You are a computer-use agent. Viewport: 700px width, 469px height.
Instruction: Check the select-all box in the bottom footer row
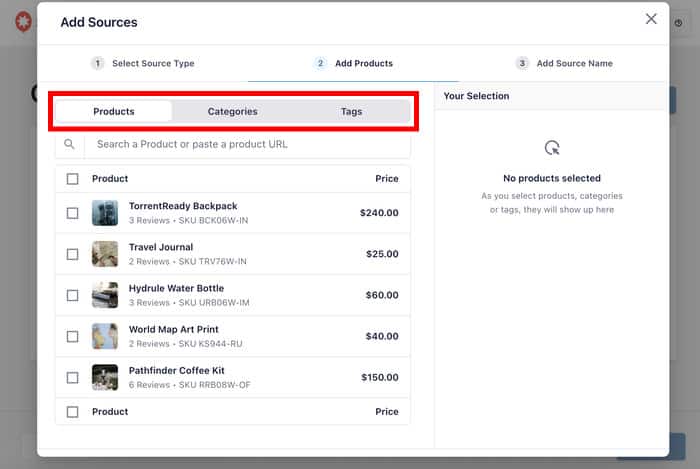72,412
